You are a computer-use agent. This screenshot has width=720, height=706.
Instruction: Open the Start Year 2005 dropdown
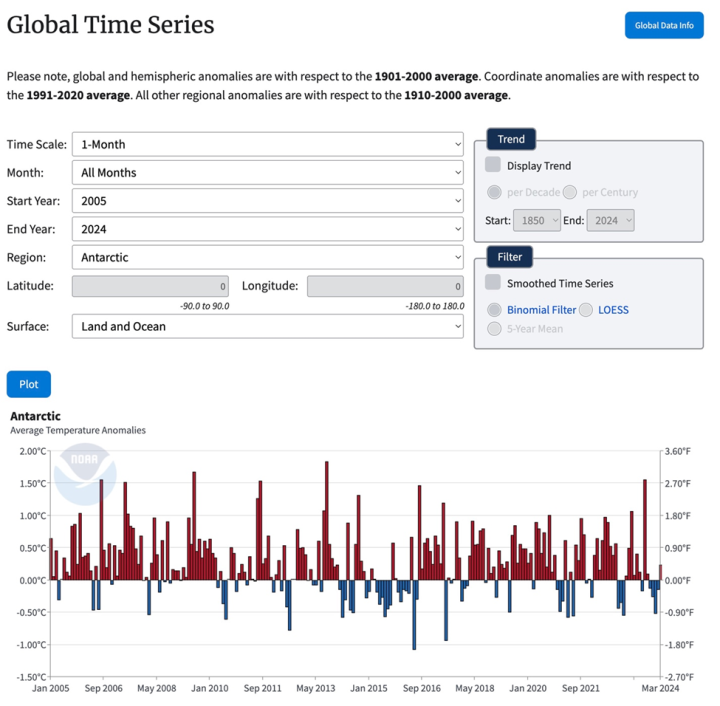click(268, 201)
